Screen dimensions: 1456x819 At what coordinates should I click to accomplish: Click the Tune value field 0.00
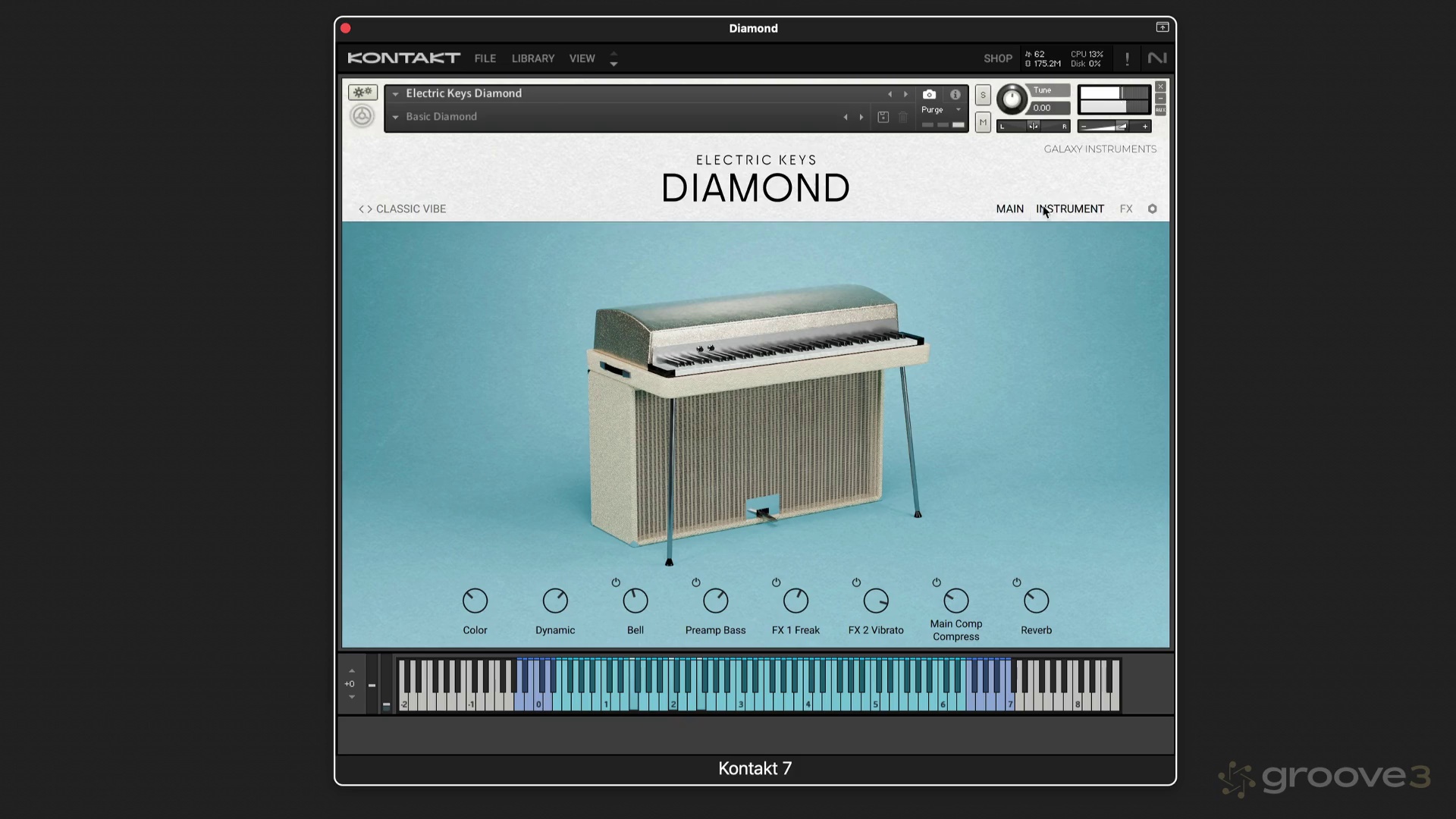click(x=1050, y=108)
